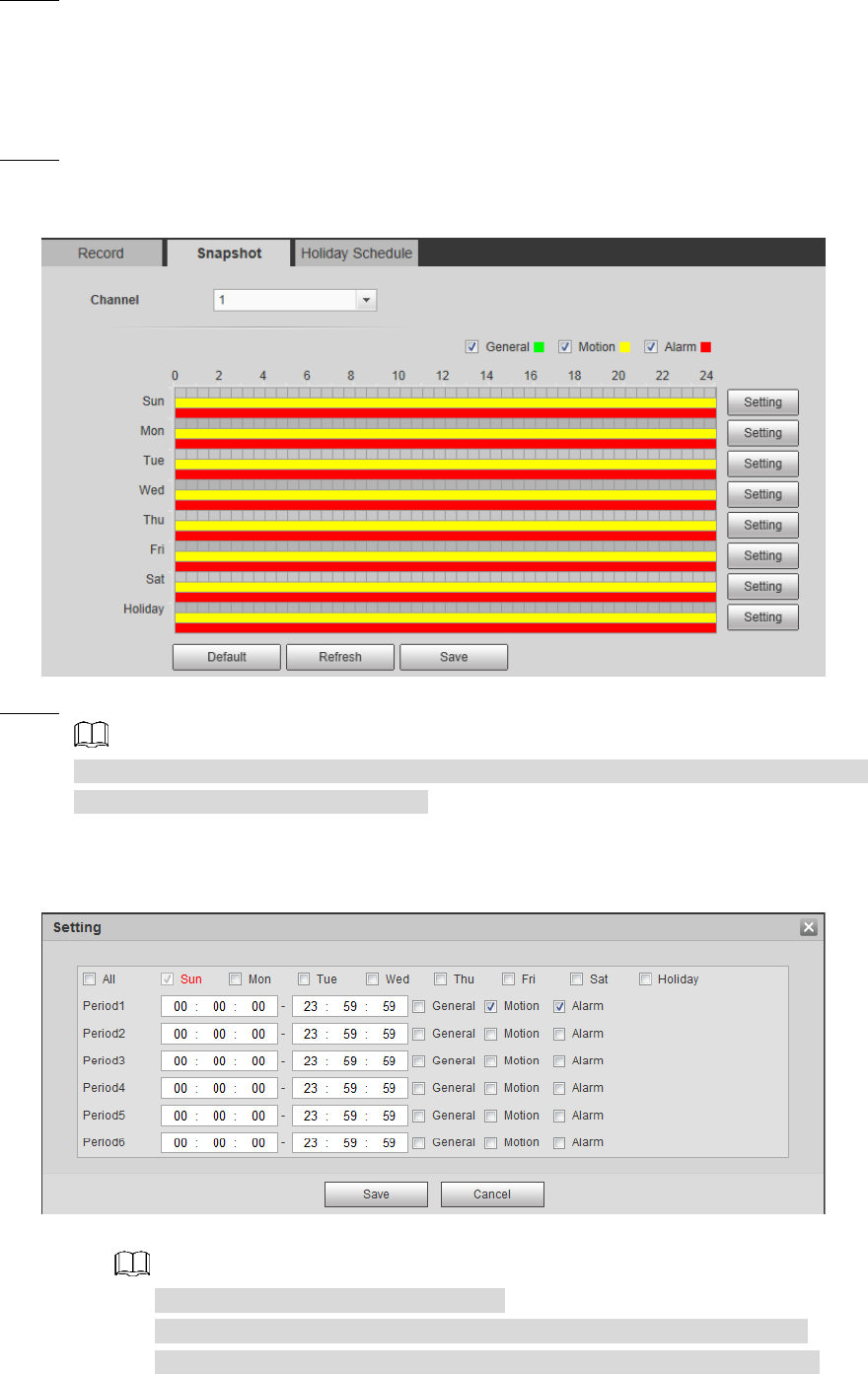The image size is (868, 1374).
Task: Click the Refresh button
Action: coord(340,657)
